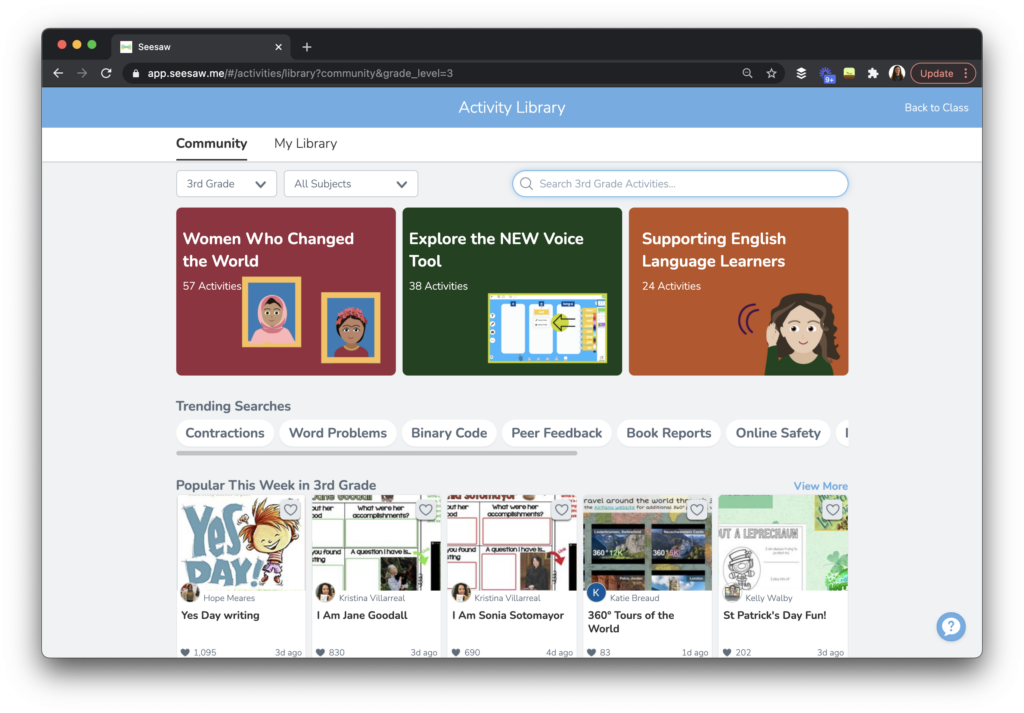Image resolution: width=1024 pixels, height=713 pixels.
Task: Click the search magnifier in the activity search bar
Action: point(527,183)
